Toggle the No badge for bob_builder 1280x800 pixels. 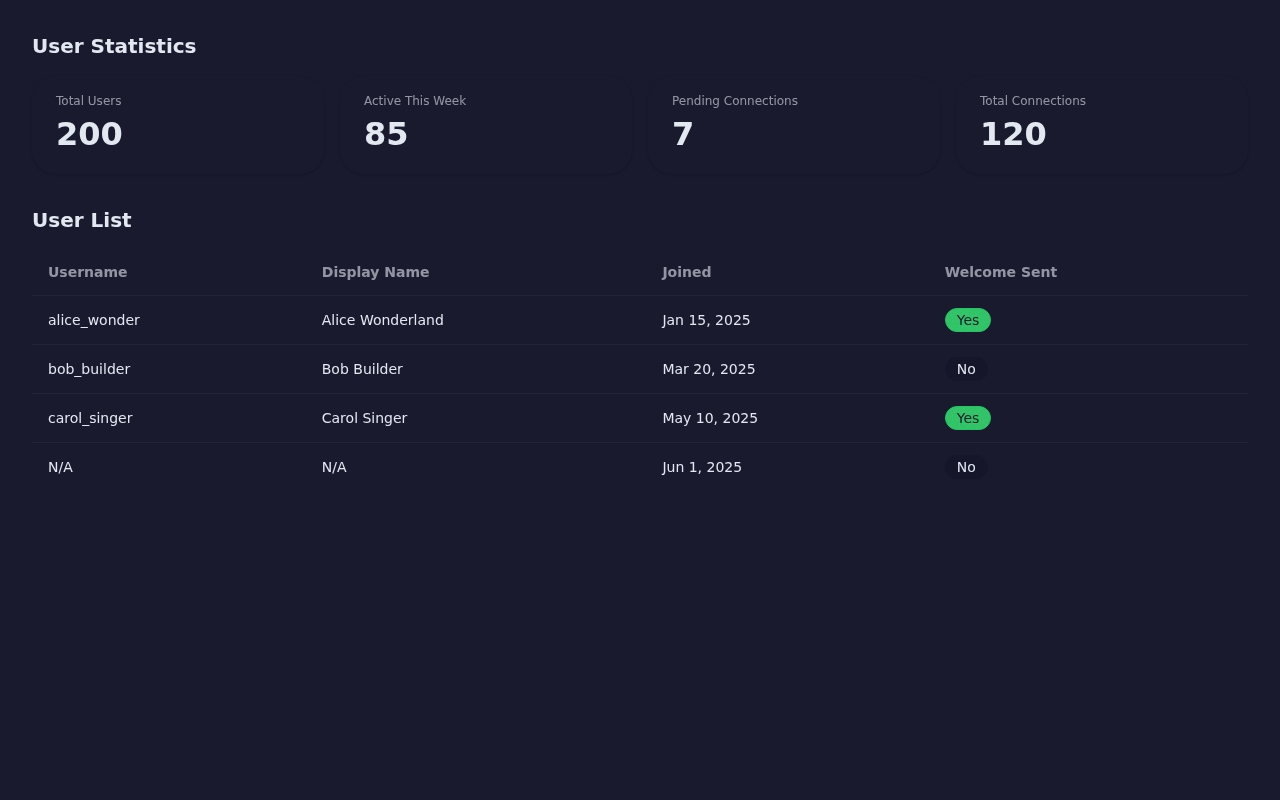tap(966, 369)
